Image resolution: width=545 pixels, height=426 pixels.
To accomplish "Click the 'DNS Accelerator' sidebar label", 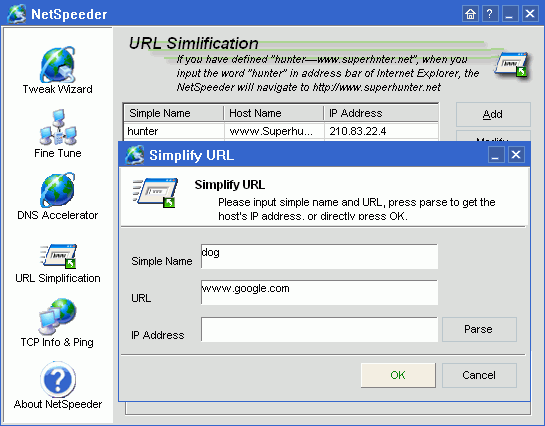I will pos(58,215).
